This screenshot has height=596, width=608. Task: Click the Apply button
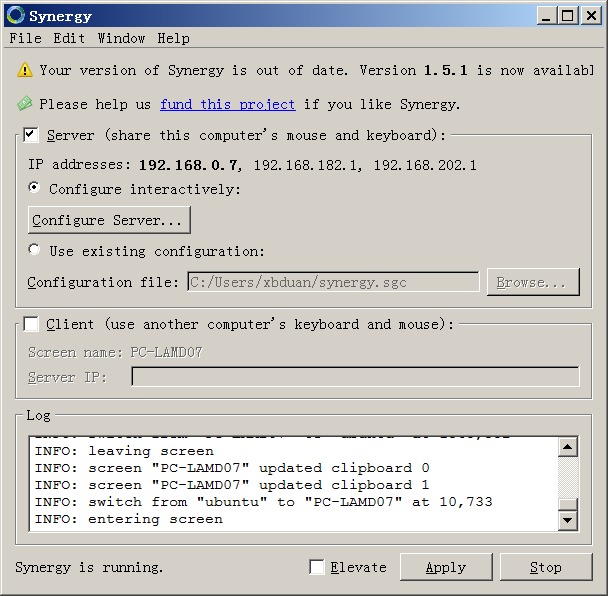click(446, 567)
